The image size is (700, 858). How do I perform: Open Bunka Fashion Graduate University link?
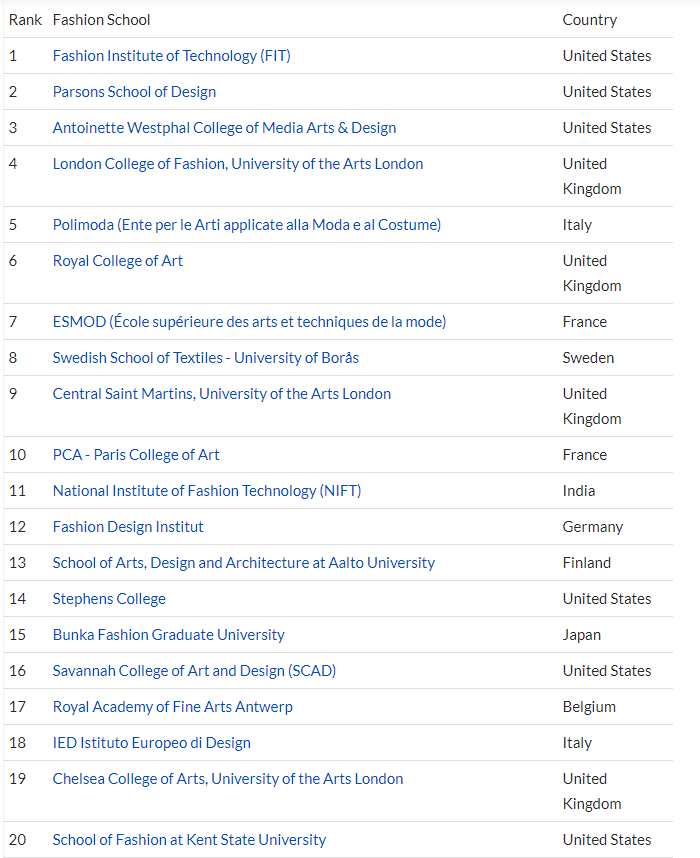pyautogui.click(x=169, y=635)
